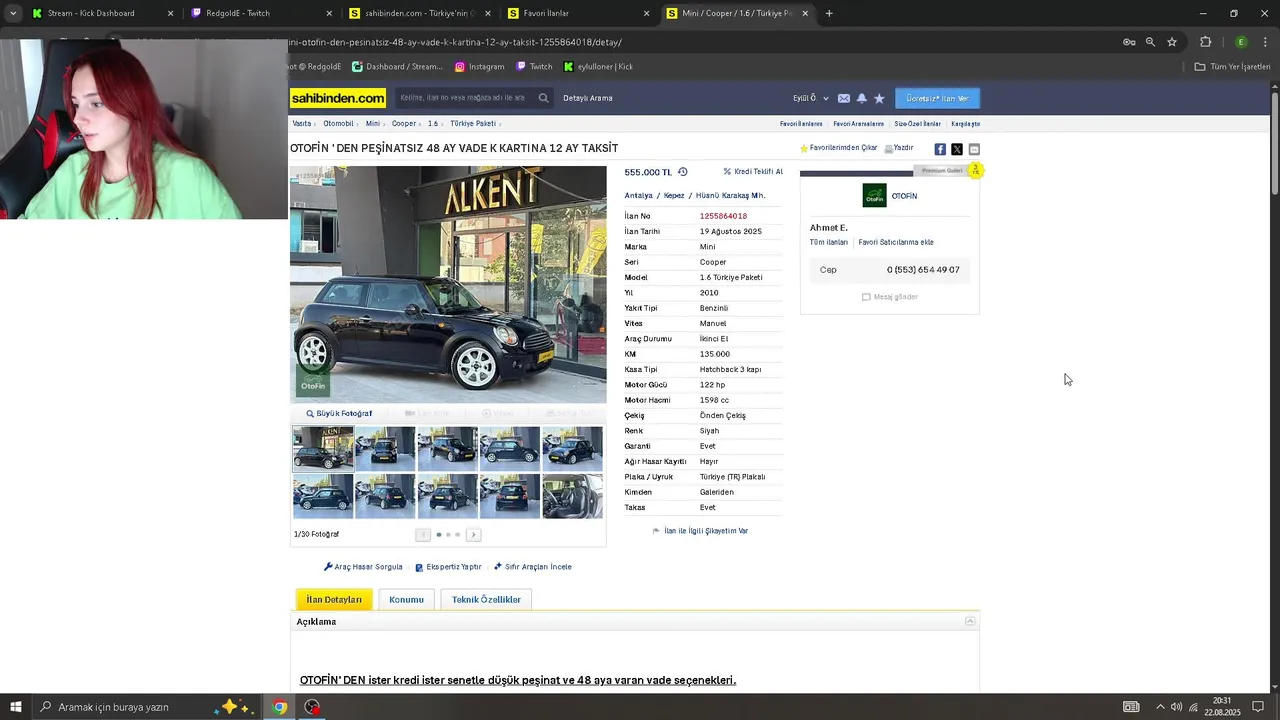Expand the Eylül Ö. account dropdown
The width and height of the screenshot is (1280, 720).
coord(811,98)
